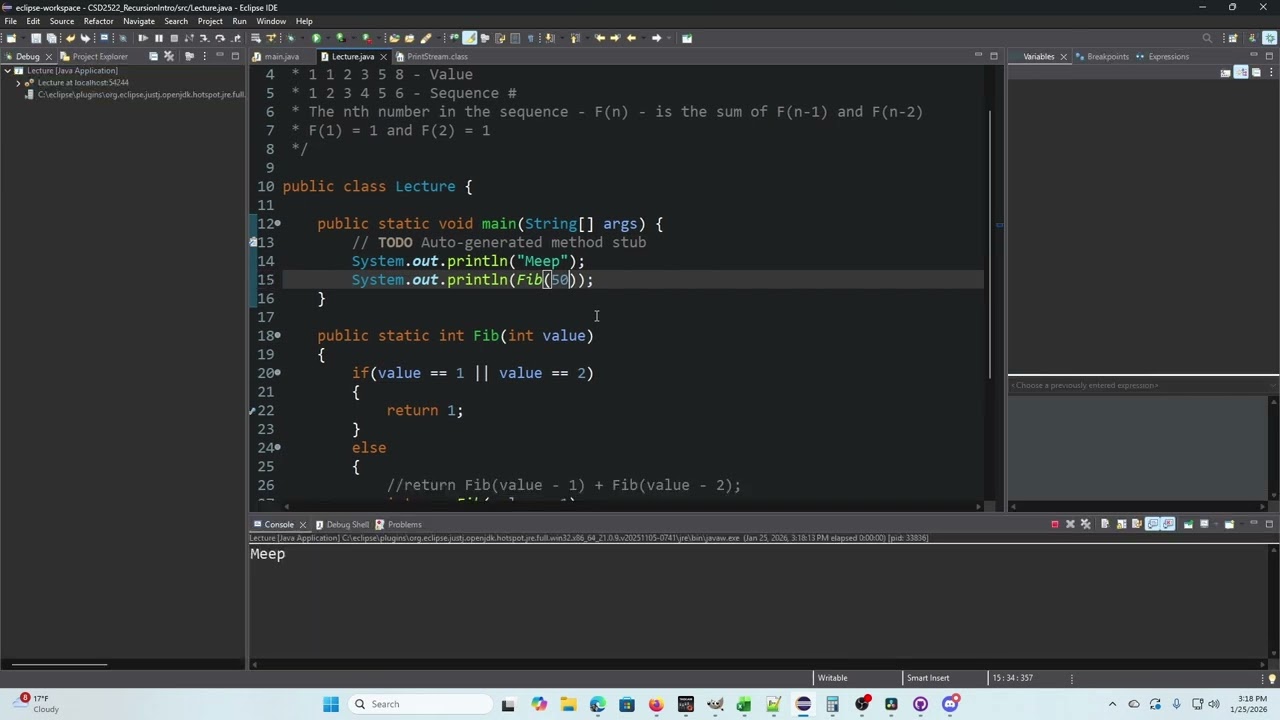Toggle Show Console on standard error change

click(x=1168, y=524)
